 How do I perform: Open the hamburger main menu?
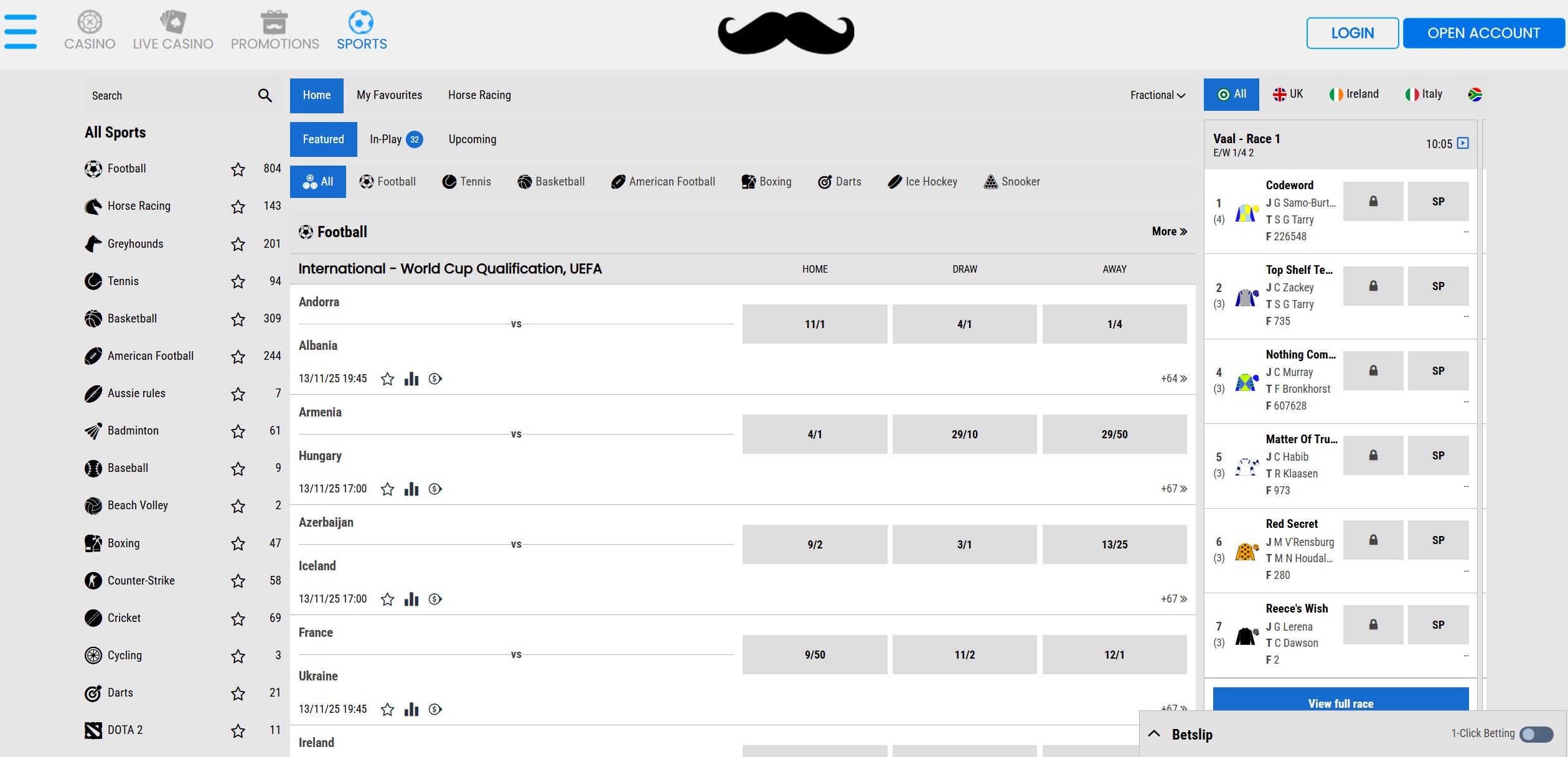[21, 32]
